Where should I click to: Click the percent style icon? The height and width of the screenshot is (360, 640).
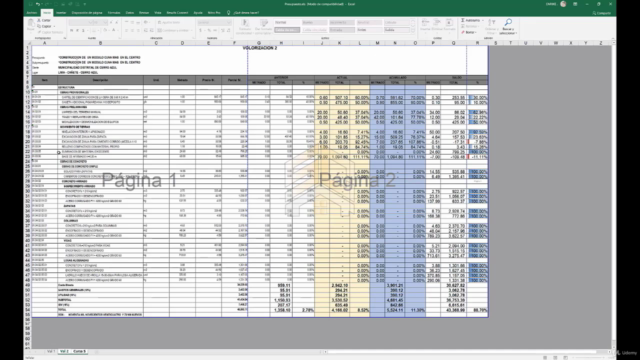(x=209, y=31)
